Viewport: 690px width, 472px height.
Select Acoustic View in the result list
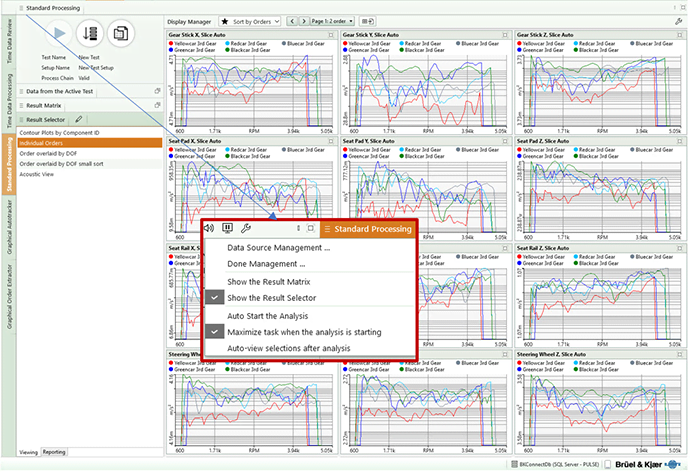90,174
